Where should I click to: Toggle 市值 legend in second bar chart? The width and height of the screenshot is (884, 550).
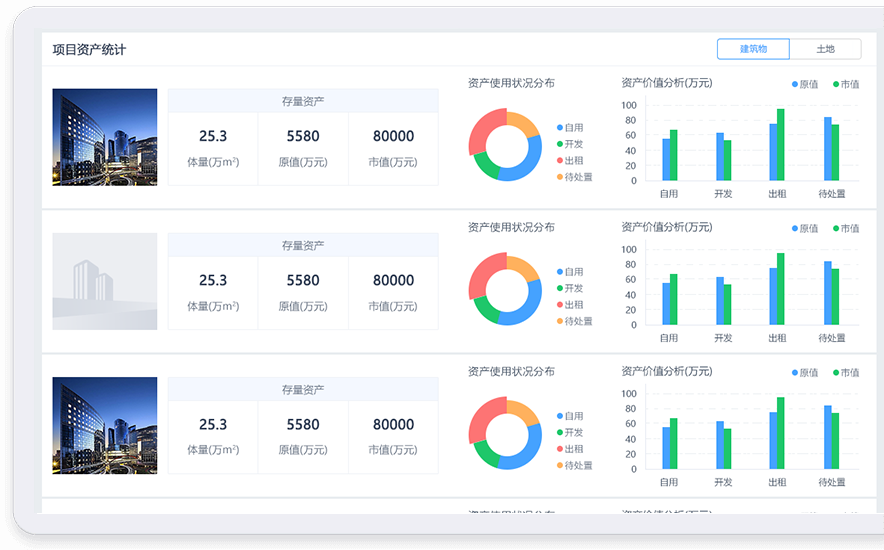point(846,229)
